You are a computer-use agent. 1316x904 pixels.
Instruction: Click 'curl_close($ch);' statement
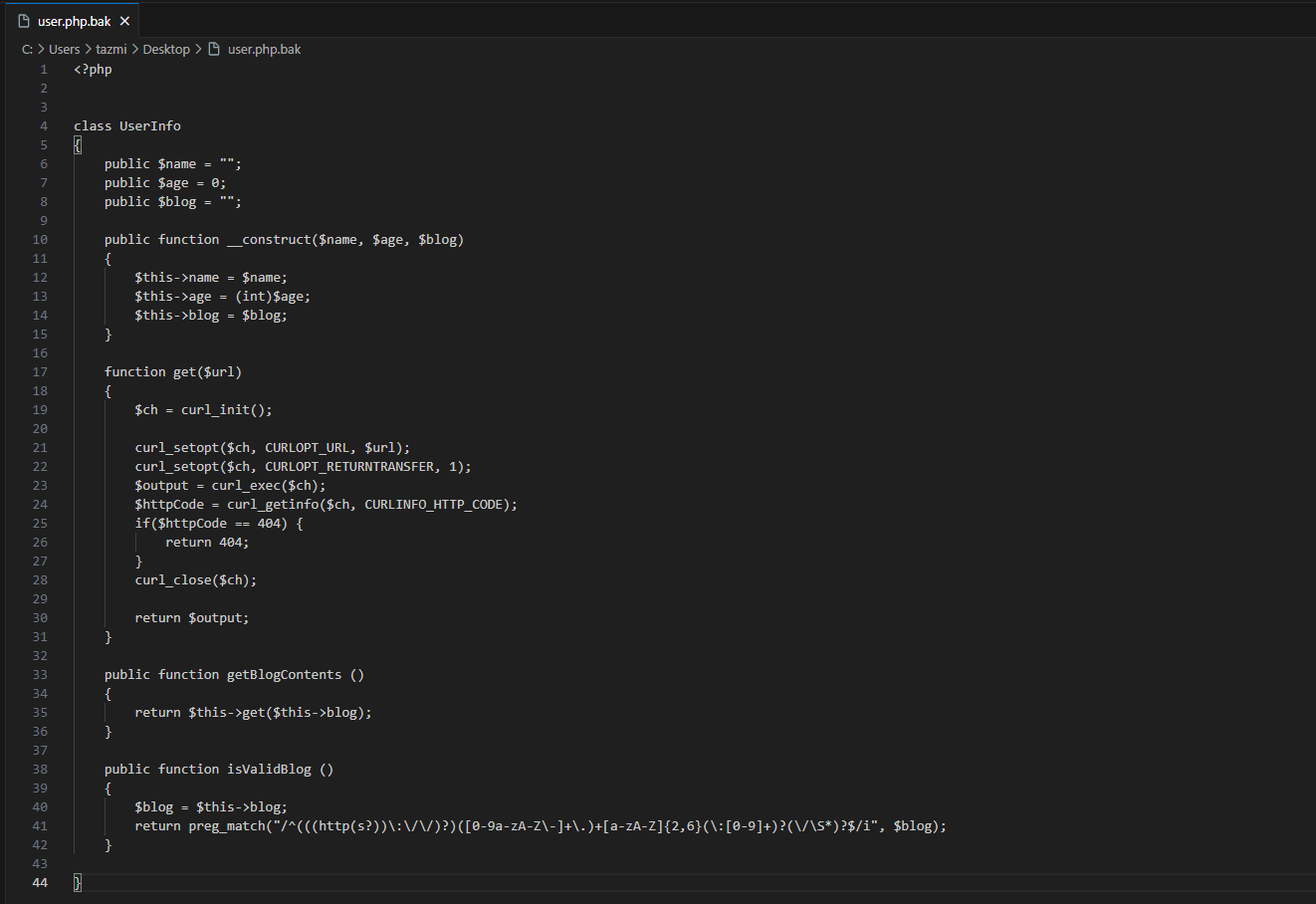coord(196,580)
